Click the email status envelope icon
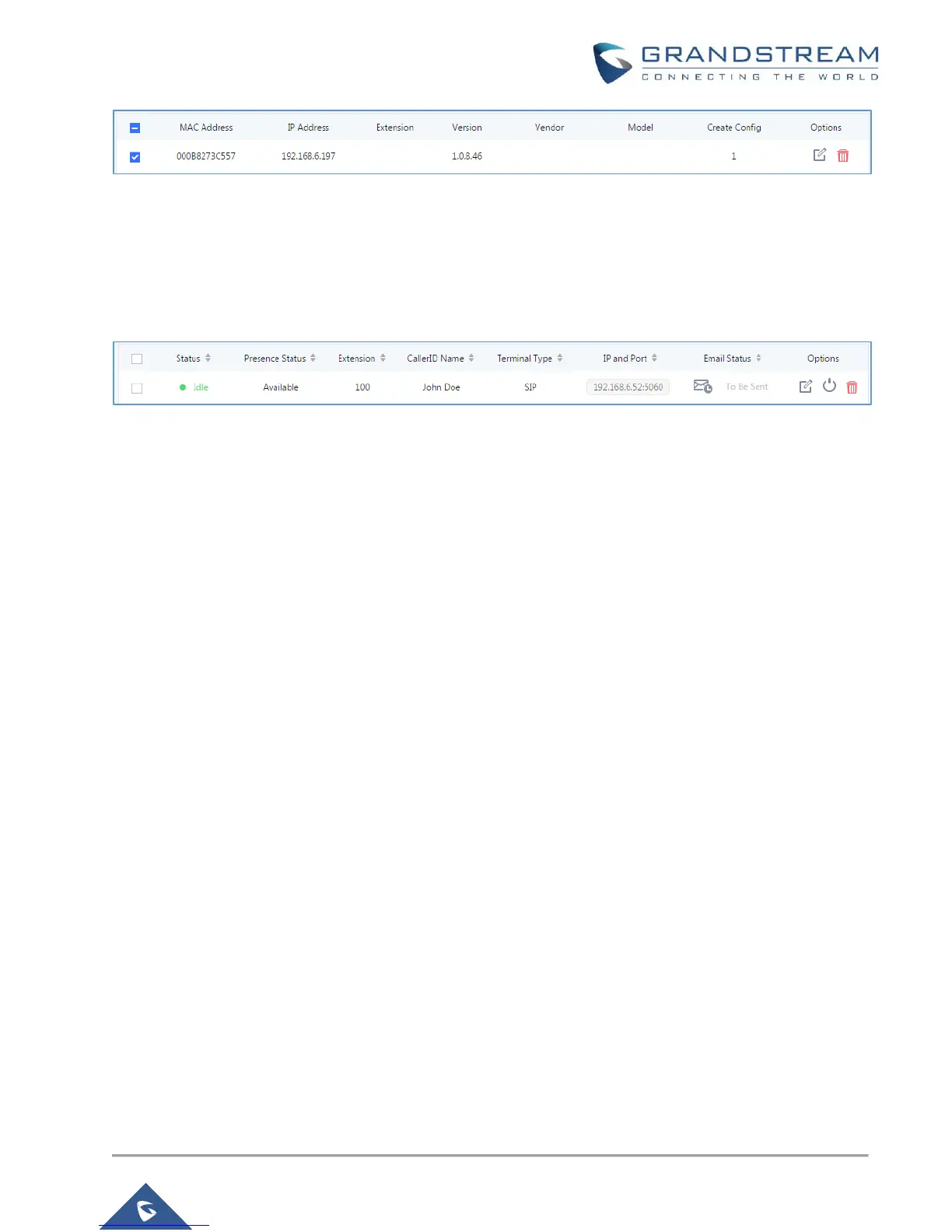952x1232 pixels. pos(703,386)
